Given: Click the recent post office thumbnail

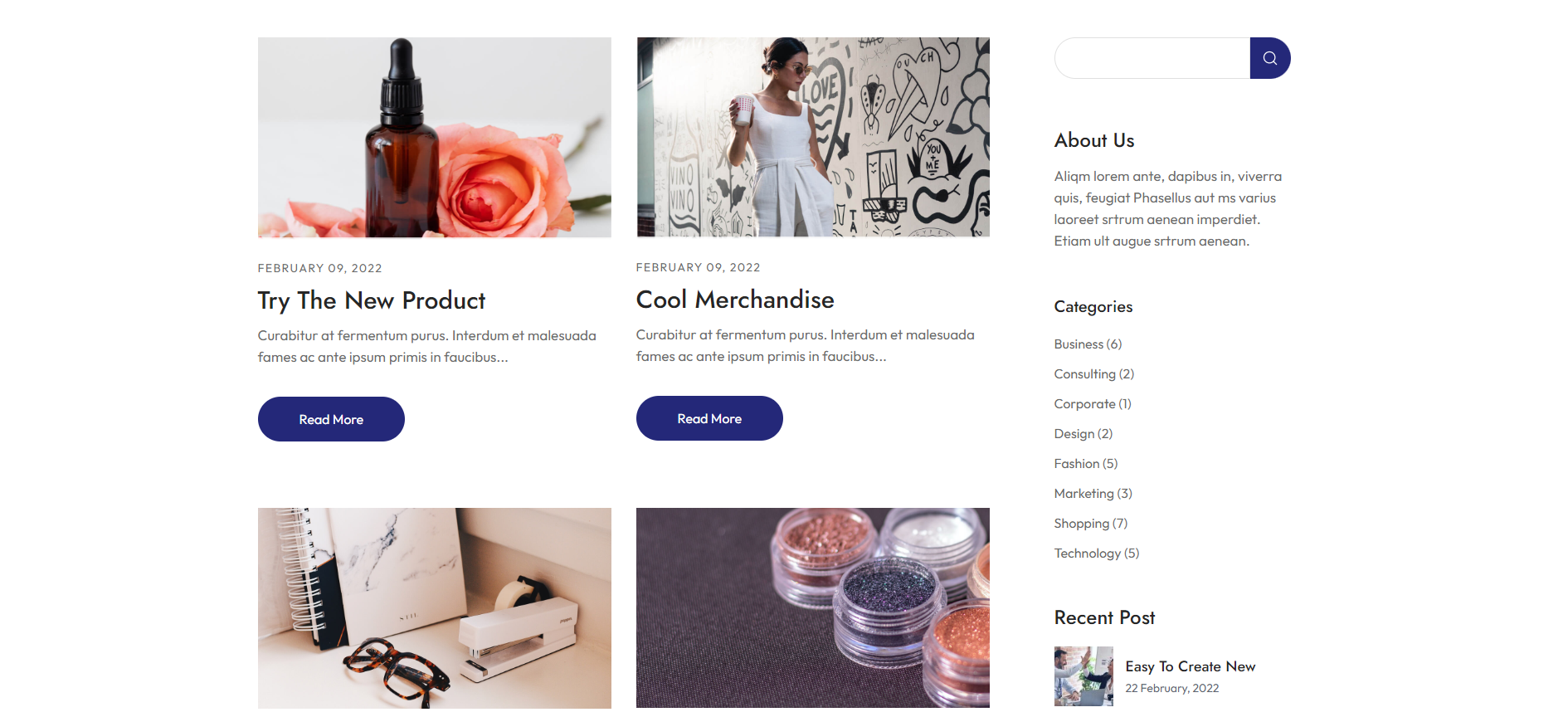Looking at the screenshot, I should point(1083,676).
